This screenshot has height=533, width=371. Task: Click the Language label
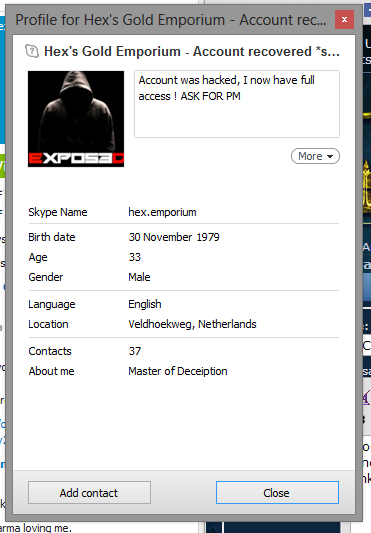(52, 304)
